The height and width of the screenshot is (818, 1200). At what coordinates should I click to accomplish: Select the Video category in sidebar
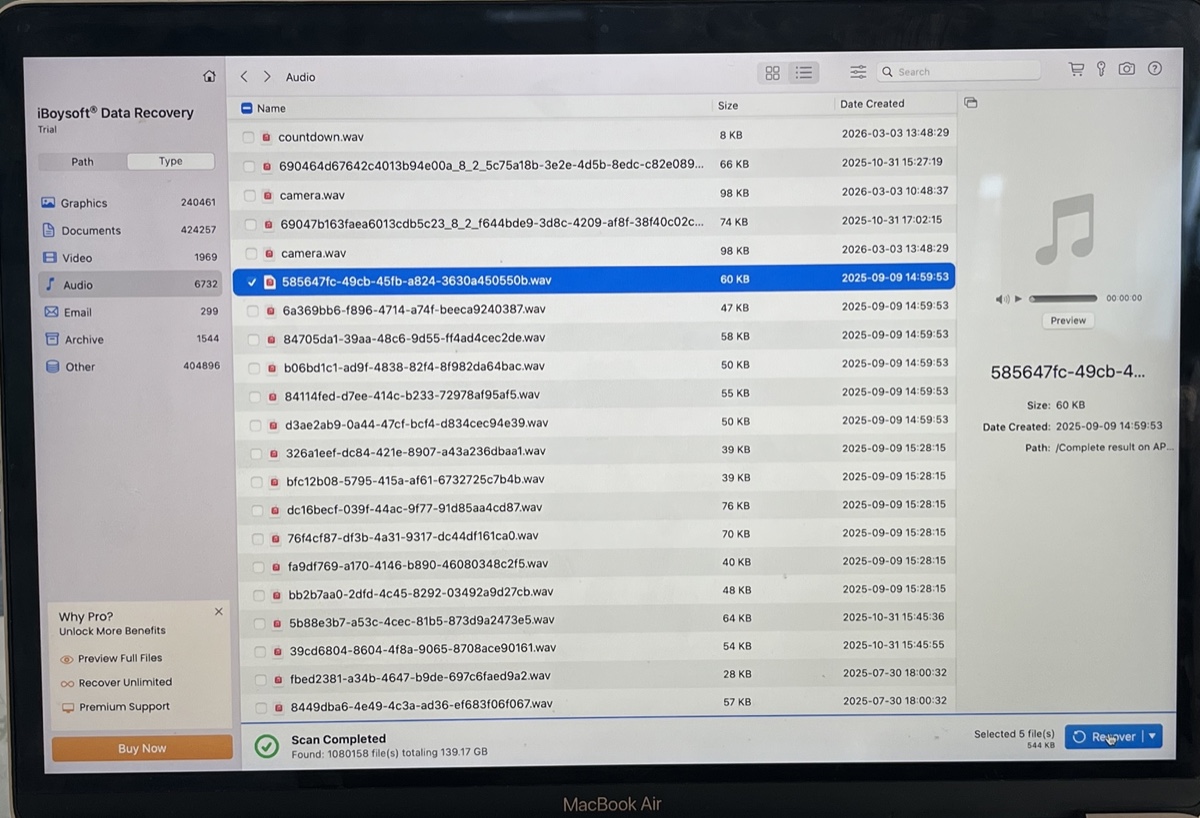pos(77,257)
